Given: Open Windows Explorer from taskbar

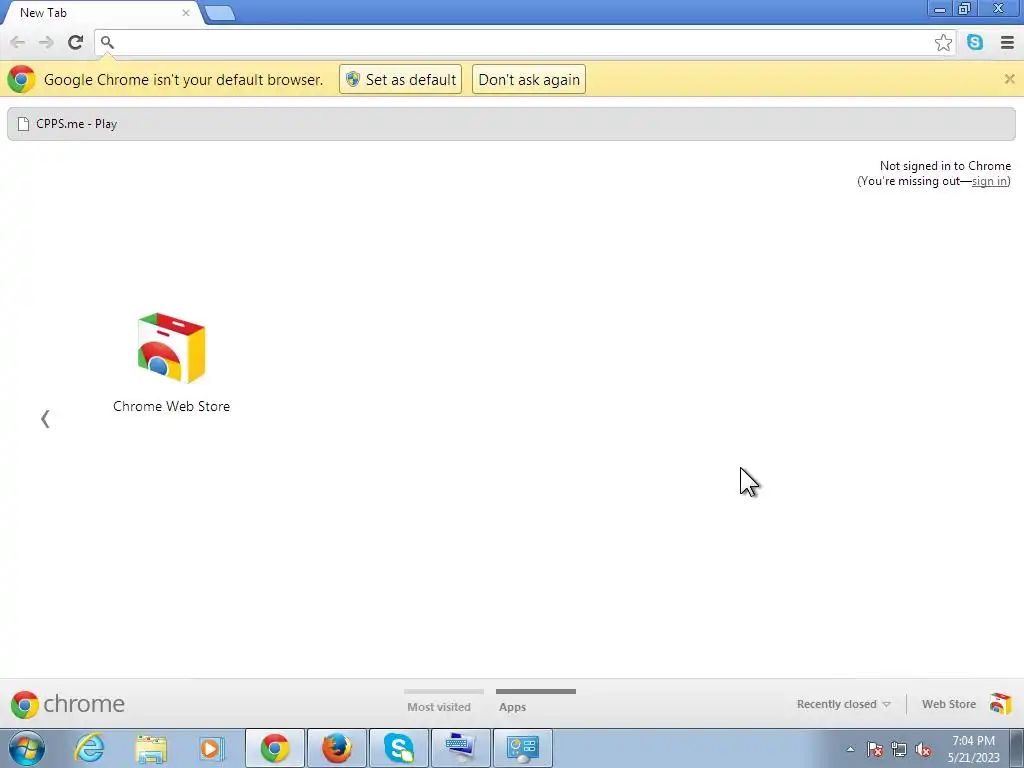Looking at the screenshot, I should click(x=151, y=748).
